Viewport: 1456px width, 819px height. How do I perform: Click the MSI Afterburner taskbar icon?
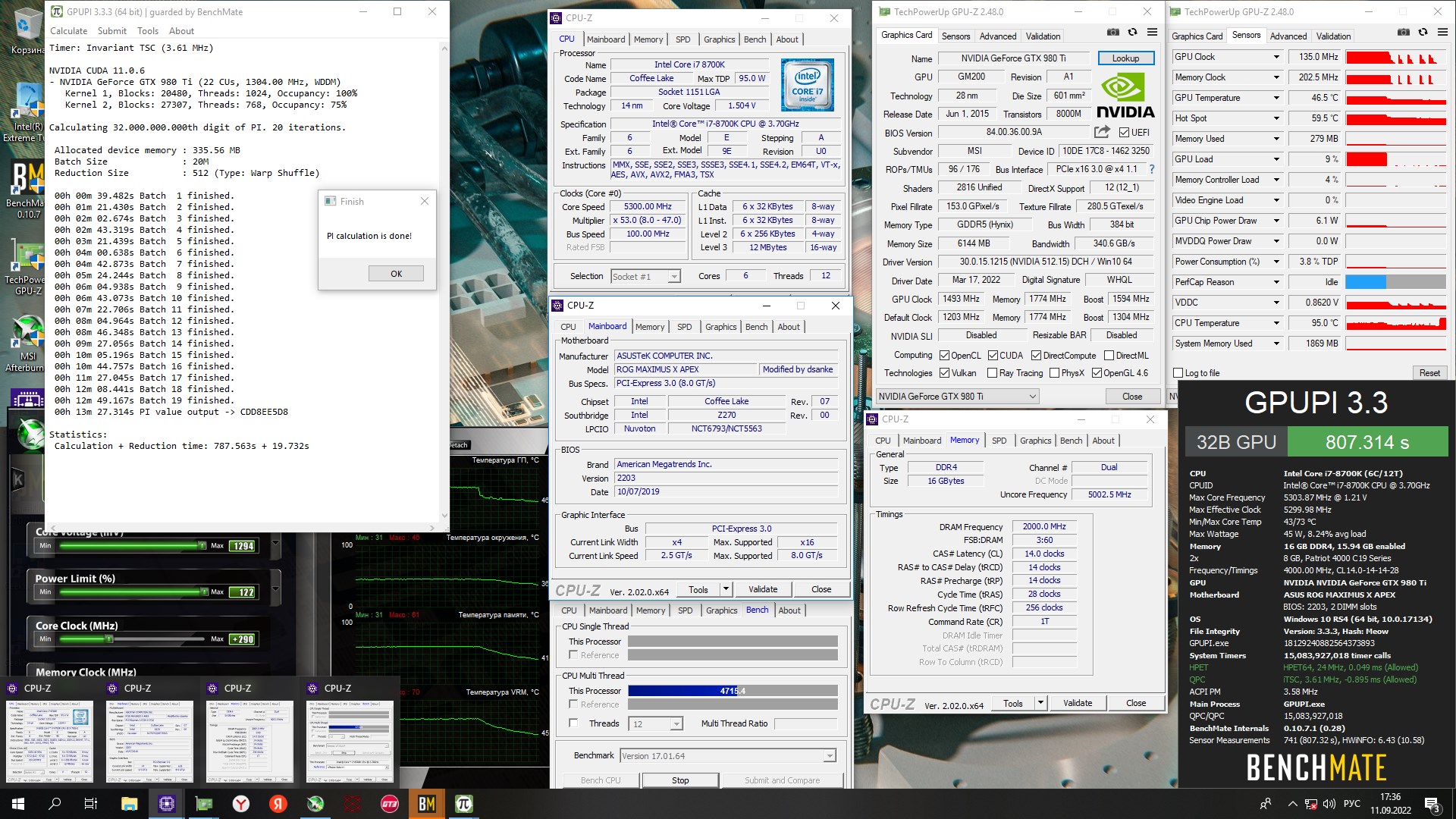[x=315, y=804]
